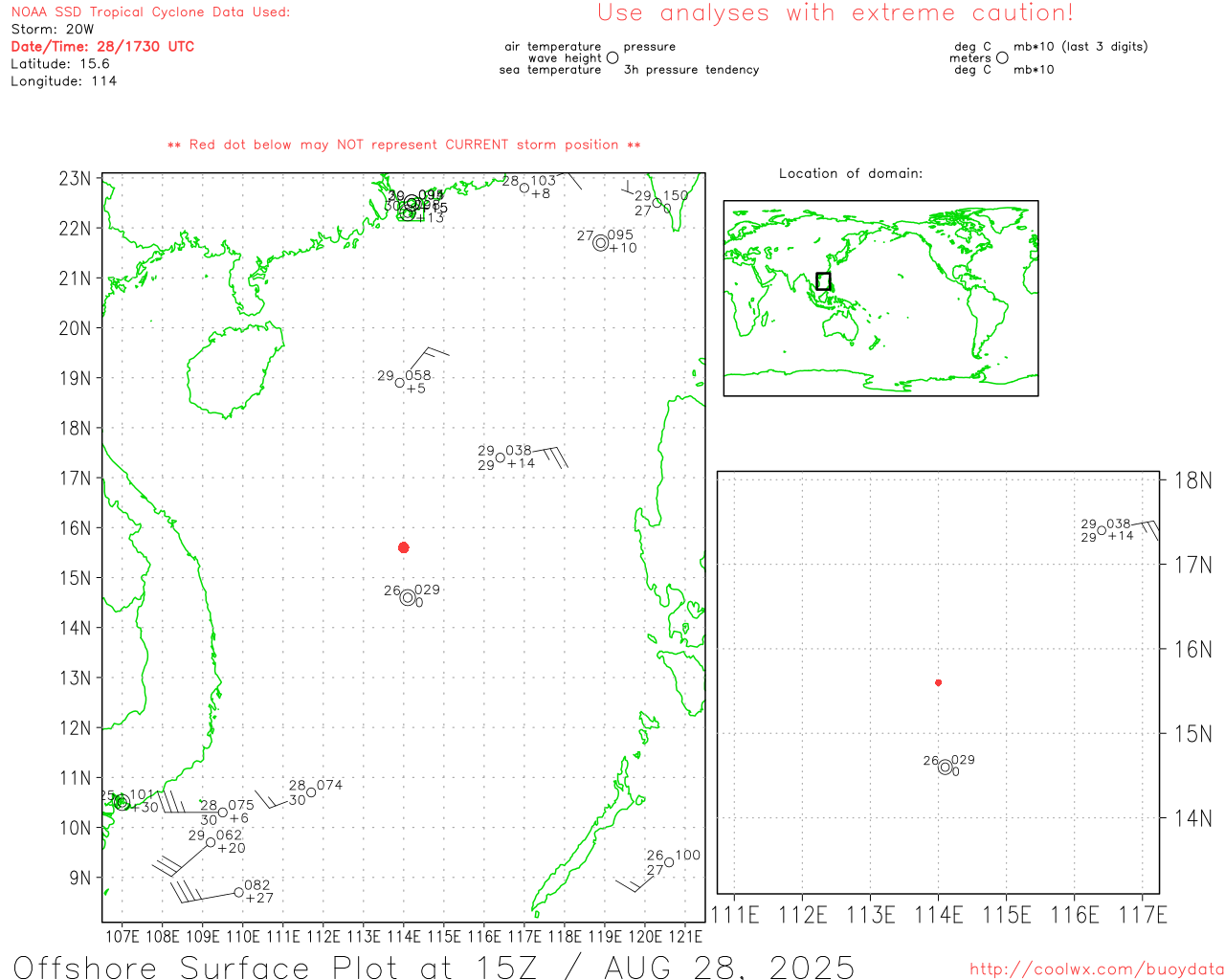The height and width of the screenshot is (980, 1225).
Task: Click the 'Date/Time: 28/1730 UTC' text
Action: pyautogui.click(x=102, y=46)
